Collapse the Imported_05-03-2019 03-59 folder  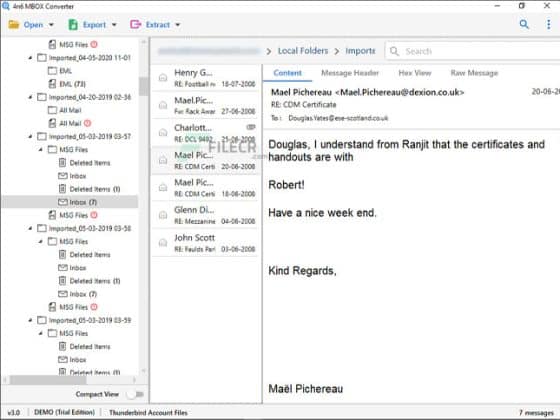tap(30, 320)
